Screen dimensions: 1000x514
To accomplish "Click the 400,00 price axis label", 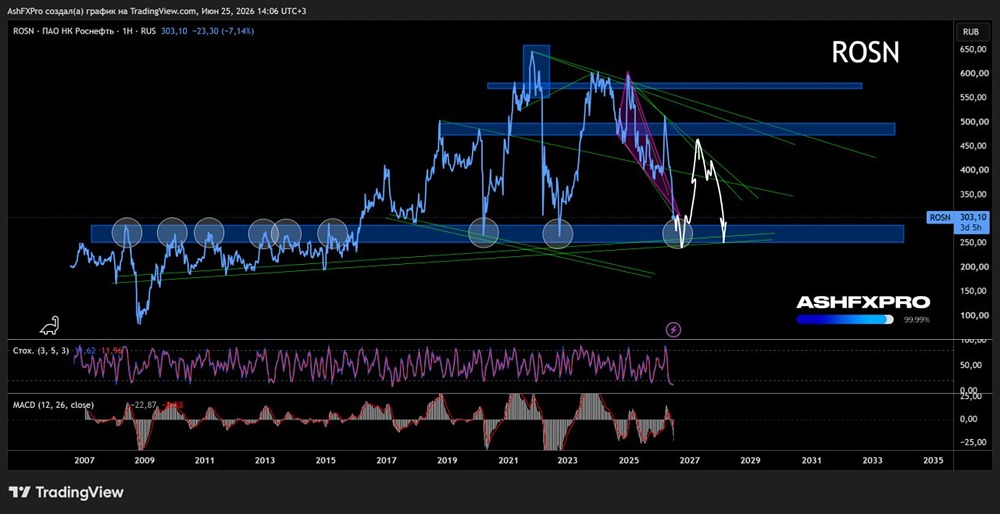I will [x=971, y=170].
